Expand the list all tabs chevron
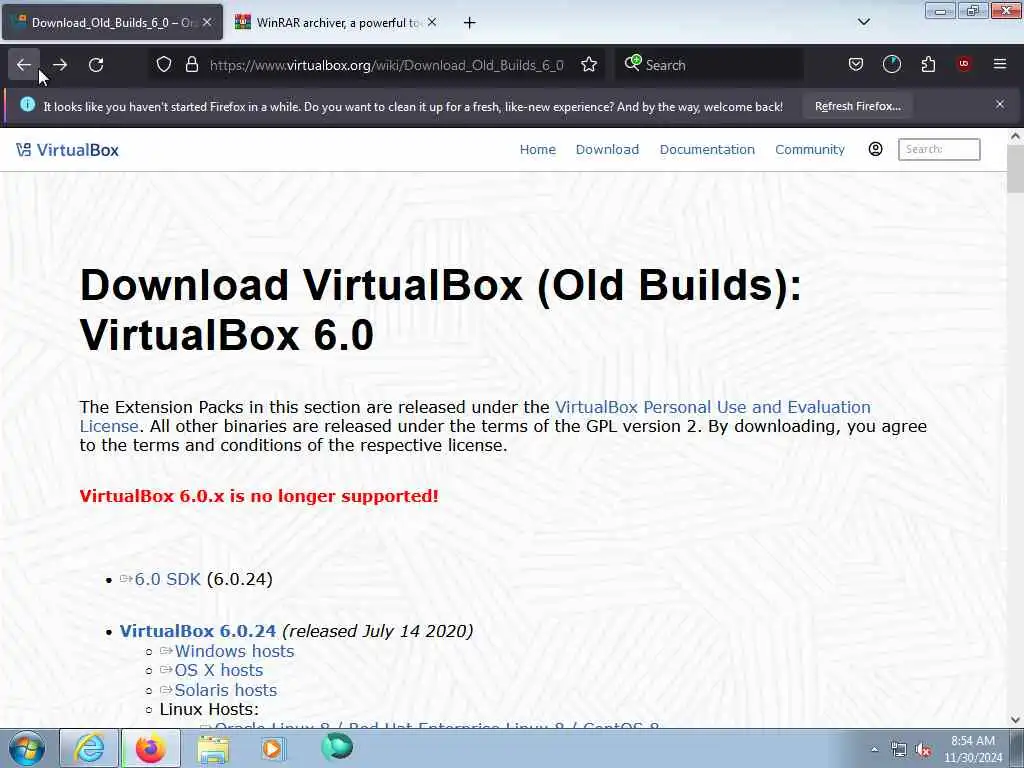Image resolution: width=1024 pixels, height=768 pixels. pyautogui.click(x=863, y=22)
